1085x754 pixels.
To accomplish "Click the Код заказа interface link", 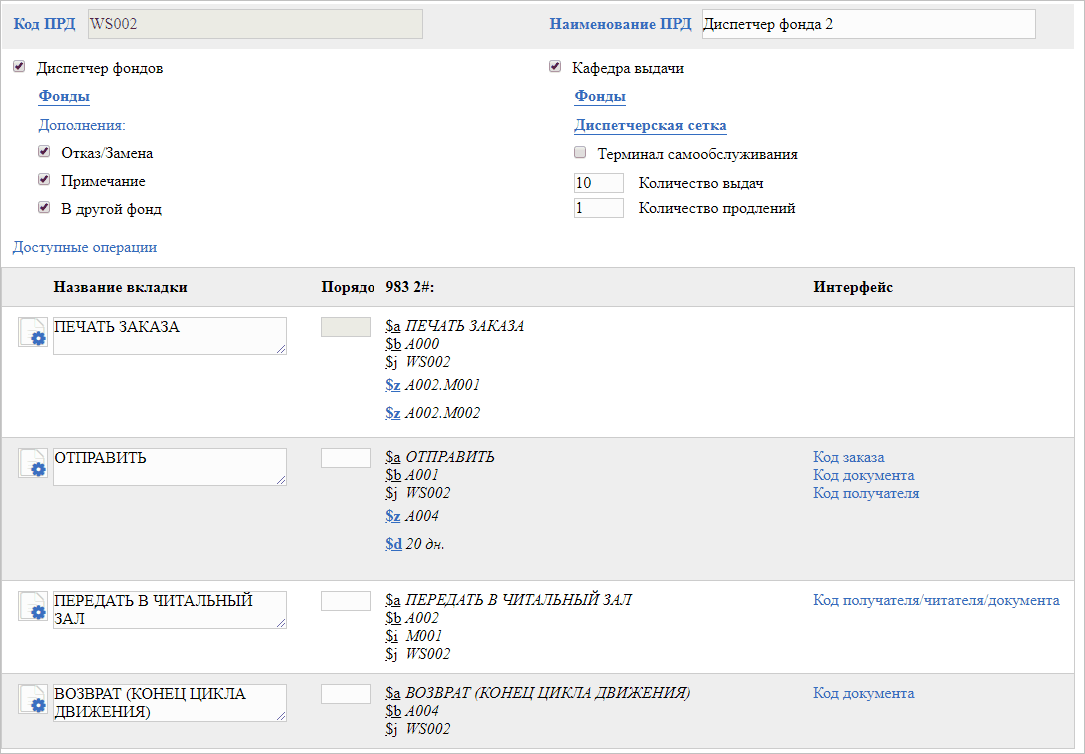I will 848,457.
